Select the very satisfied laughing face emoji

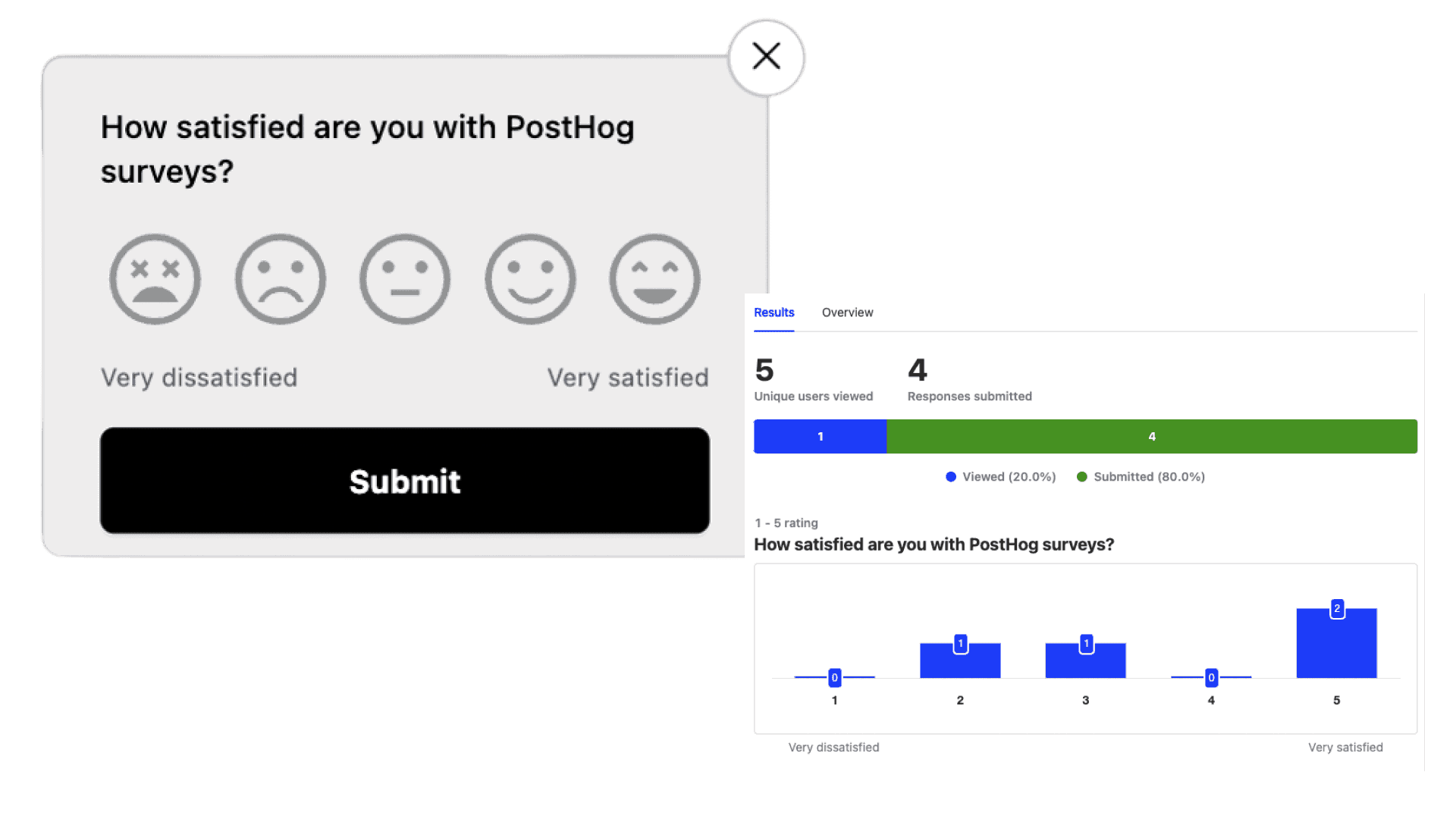tap(654, 279)
